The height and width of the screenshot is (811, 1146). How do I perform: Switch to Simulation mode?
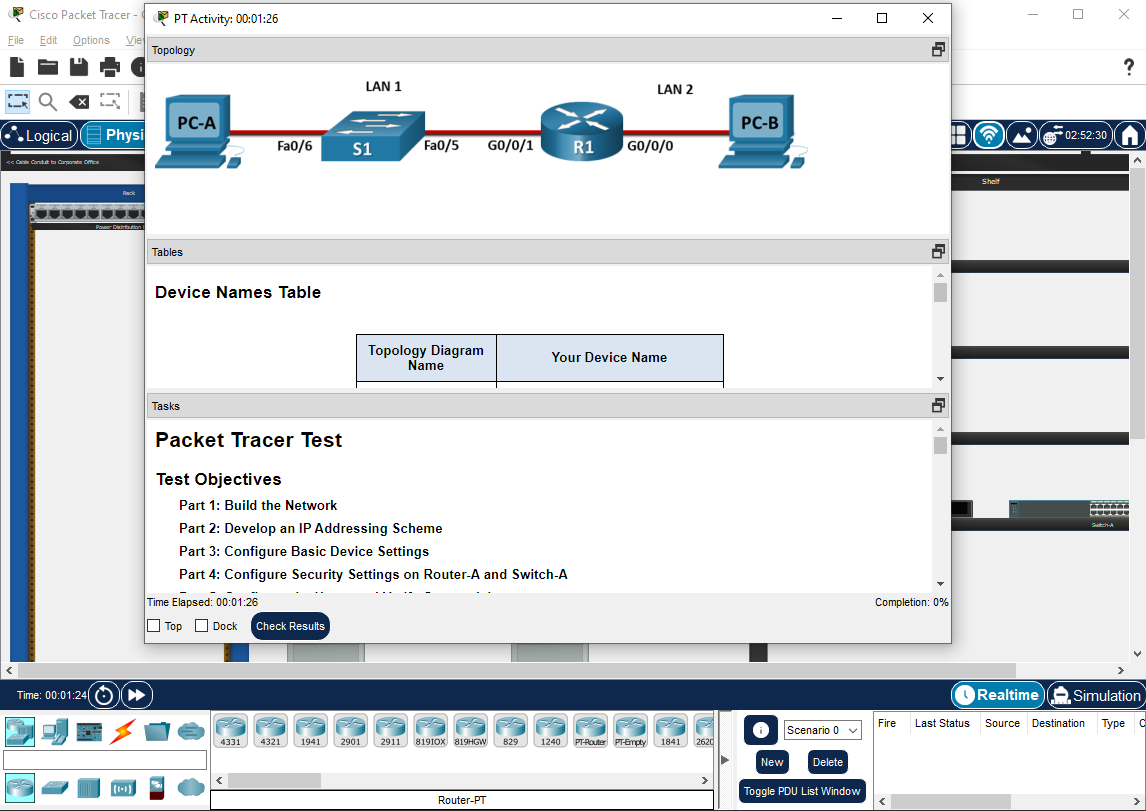[1096, 695]
